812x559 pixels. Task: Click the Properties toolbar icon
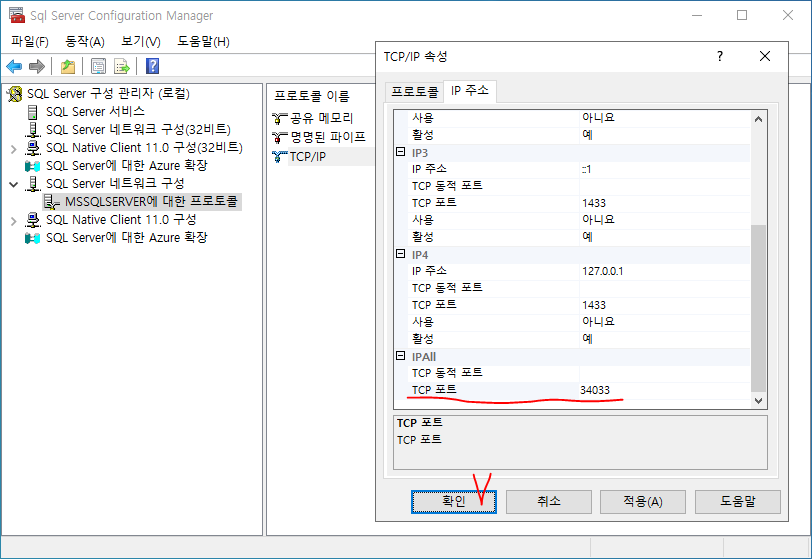(x=98, y=66)
